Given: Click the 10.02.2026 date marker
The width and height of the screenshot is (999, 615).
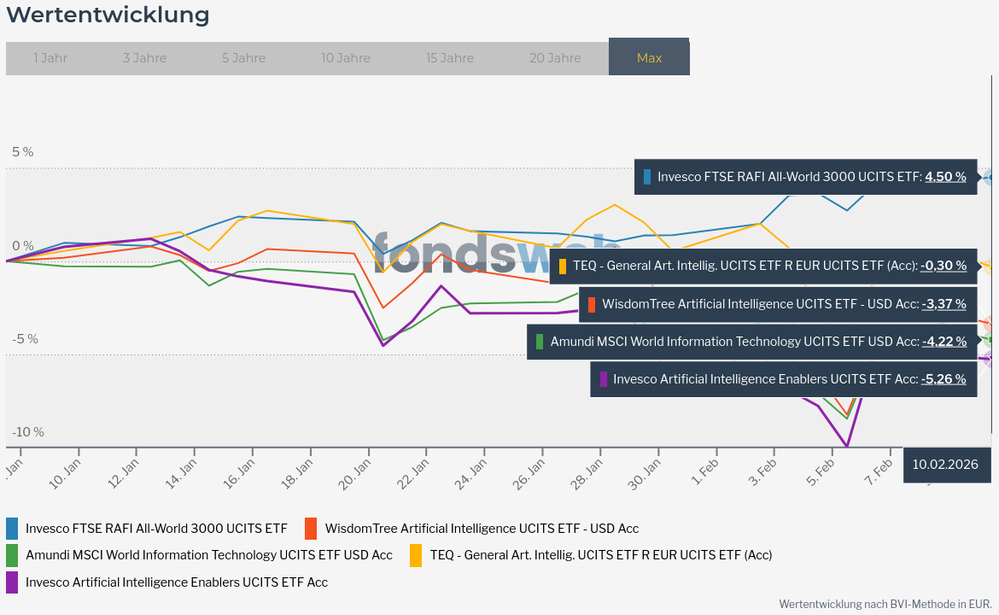Looking at the screenshot, I should click(945, 464).
